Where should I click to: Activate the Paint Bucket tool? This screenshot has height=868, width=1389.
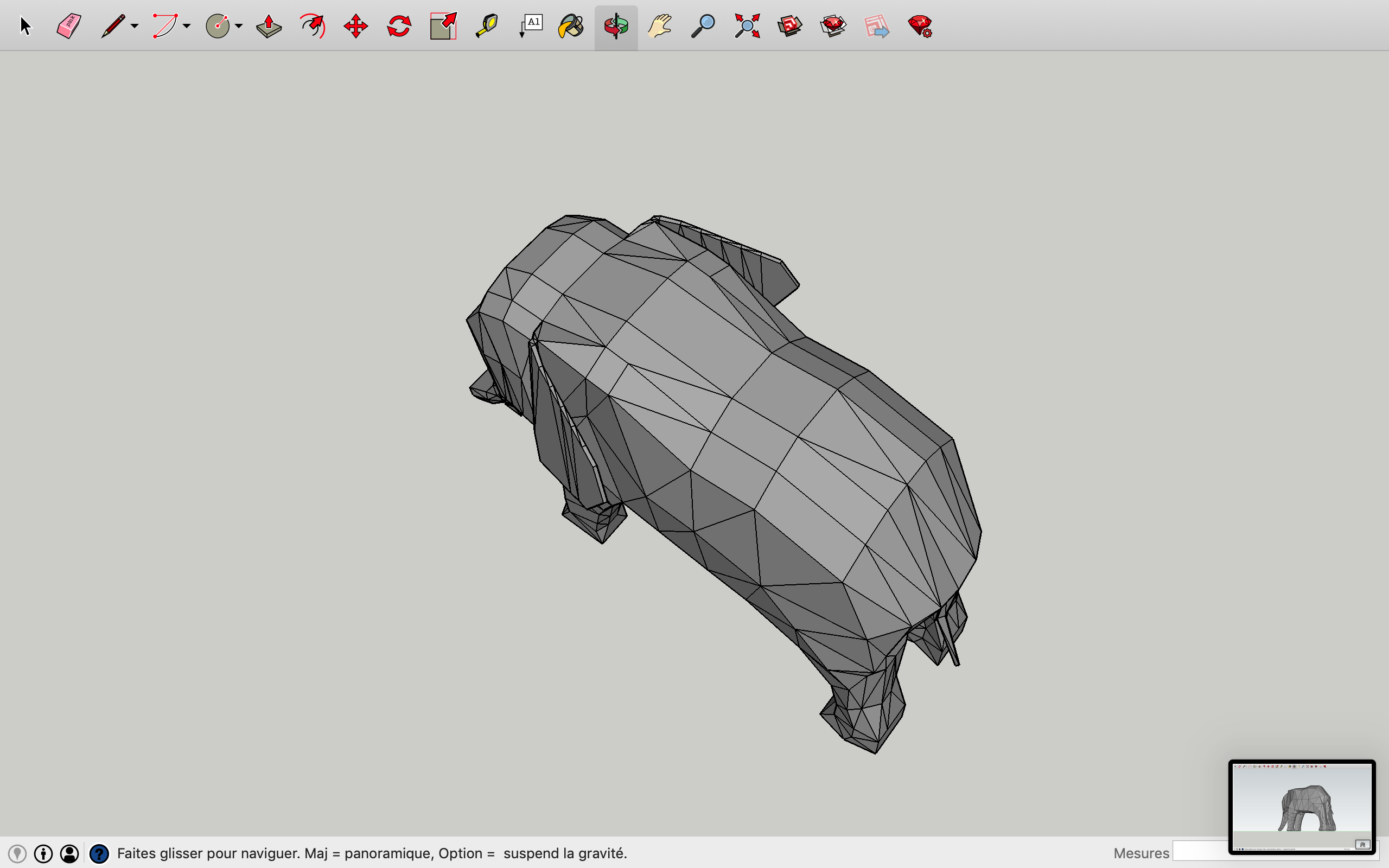click(x=571, y=27)
